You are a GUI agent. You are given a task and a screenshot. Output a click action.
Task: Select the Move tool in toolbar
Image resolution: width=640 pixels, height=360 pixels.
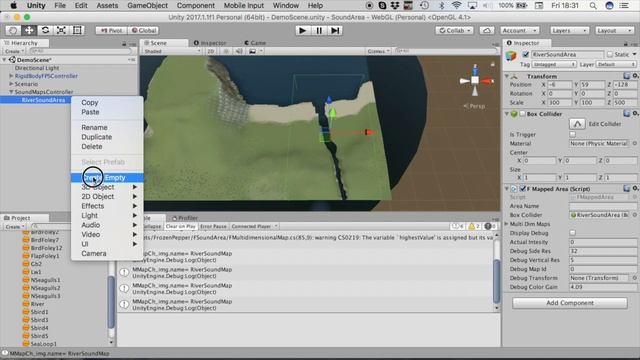[29, 30]
